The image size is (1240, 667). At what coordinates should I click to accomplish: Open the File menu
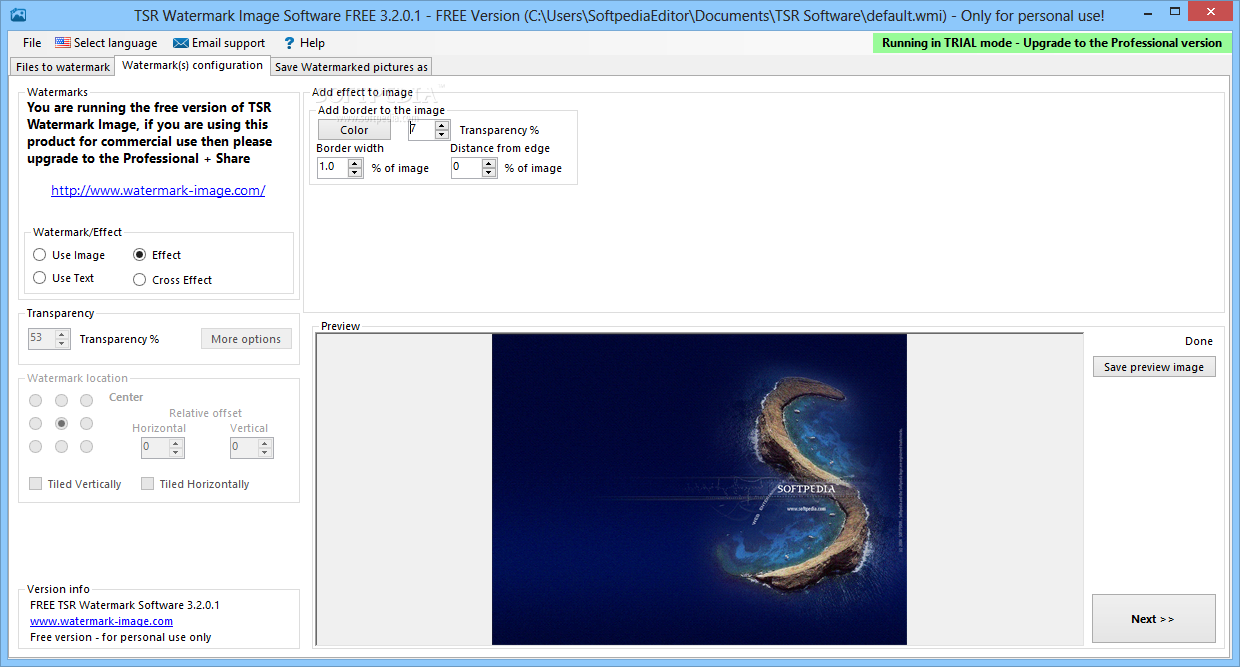[x=32, y=43]
